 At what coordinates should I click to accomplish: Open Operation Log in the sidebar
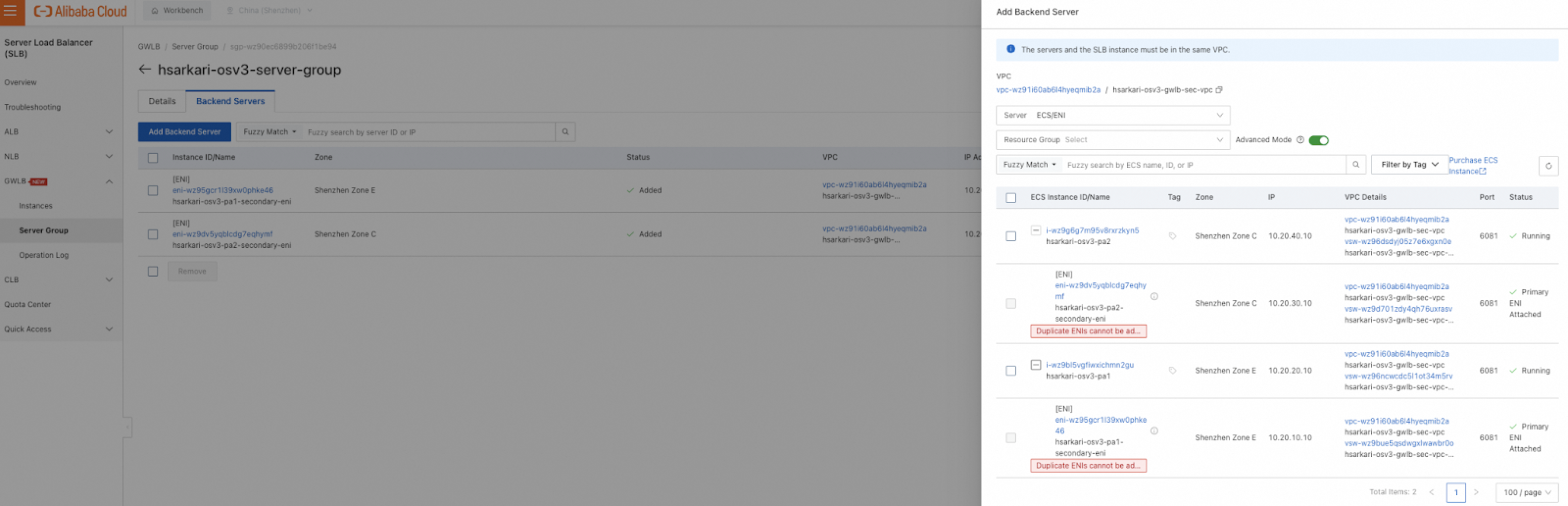(x=44, y=255)
